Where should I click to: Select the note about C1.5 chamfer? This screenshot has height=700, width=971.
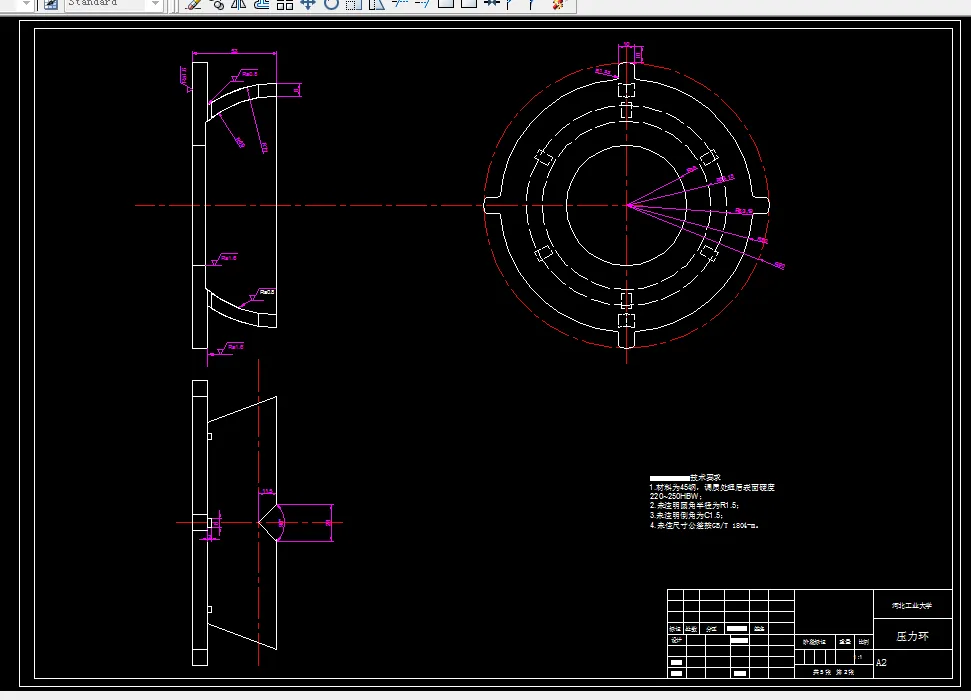click(x=686, y=515)
